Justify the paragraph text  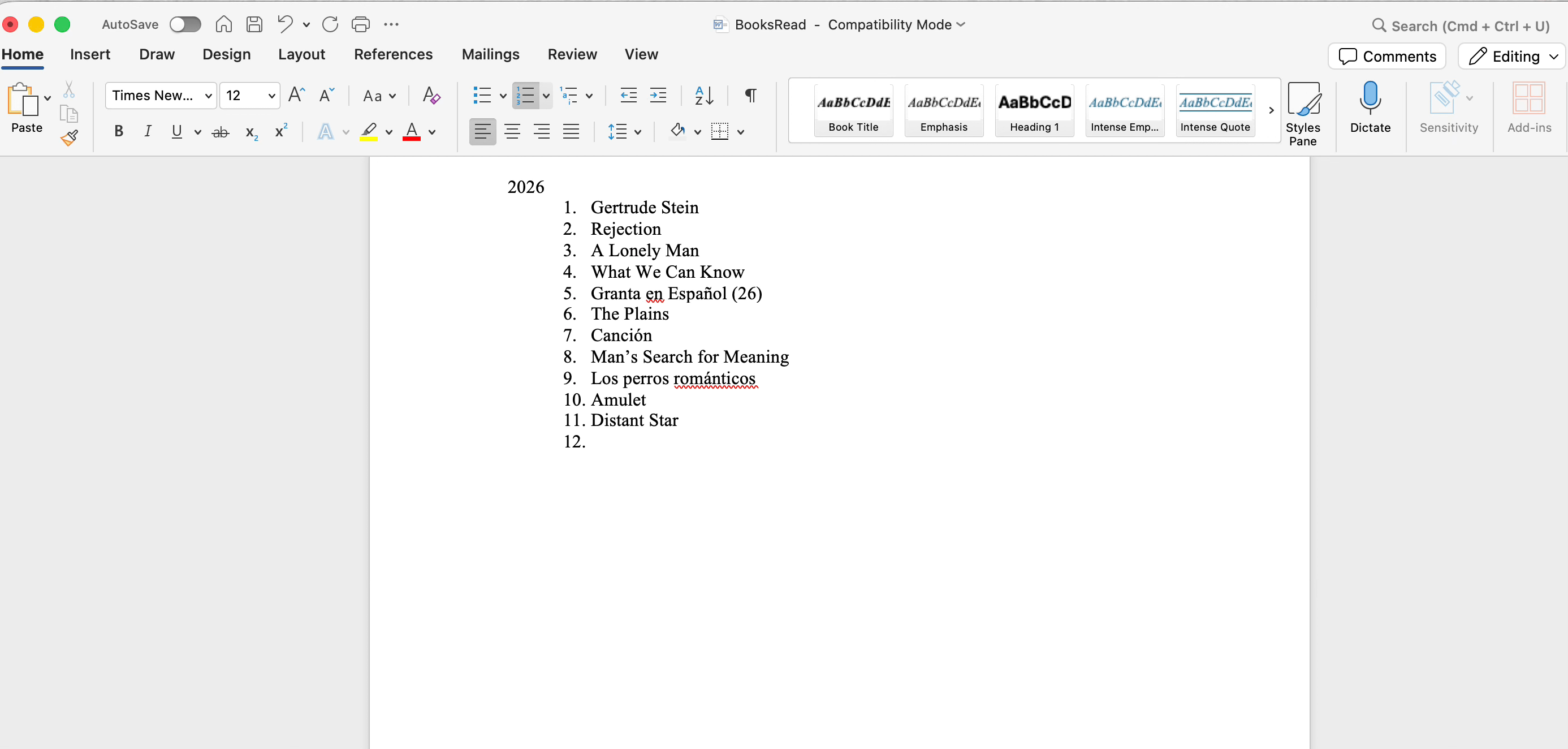(571, 132)
